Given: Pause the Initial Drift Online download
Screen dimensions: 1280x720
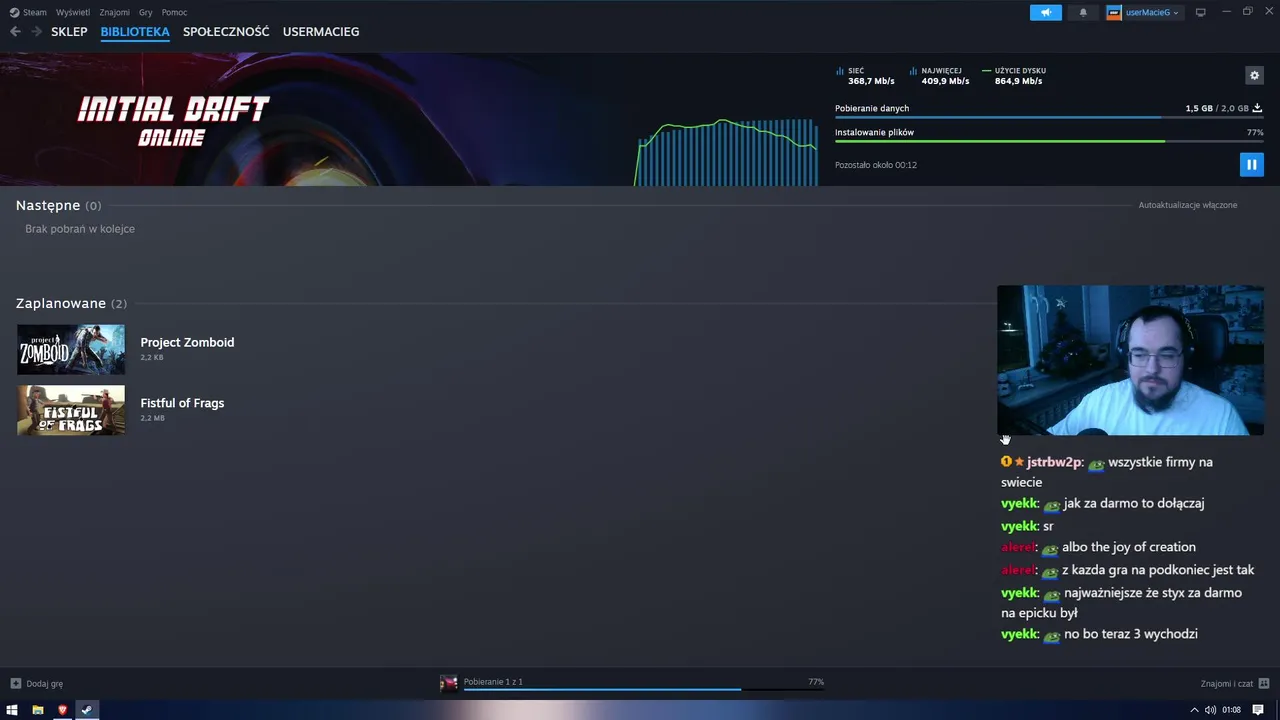Looking at the screenshot, I should [x=1251, y=164].
